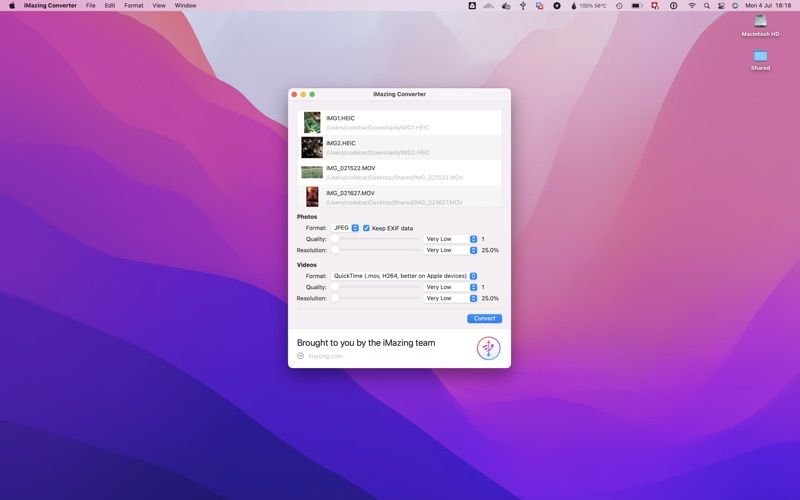Open the Apple menu
The width and height of the screenshot is (800, 500).
pyautogui.click(x=12, y=6)
